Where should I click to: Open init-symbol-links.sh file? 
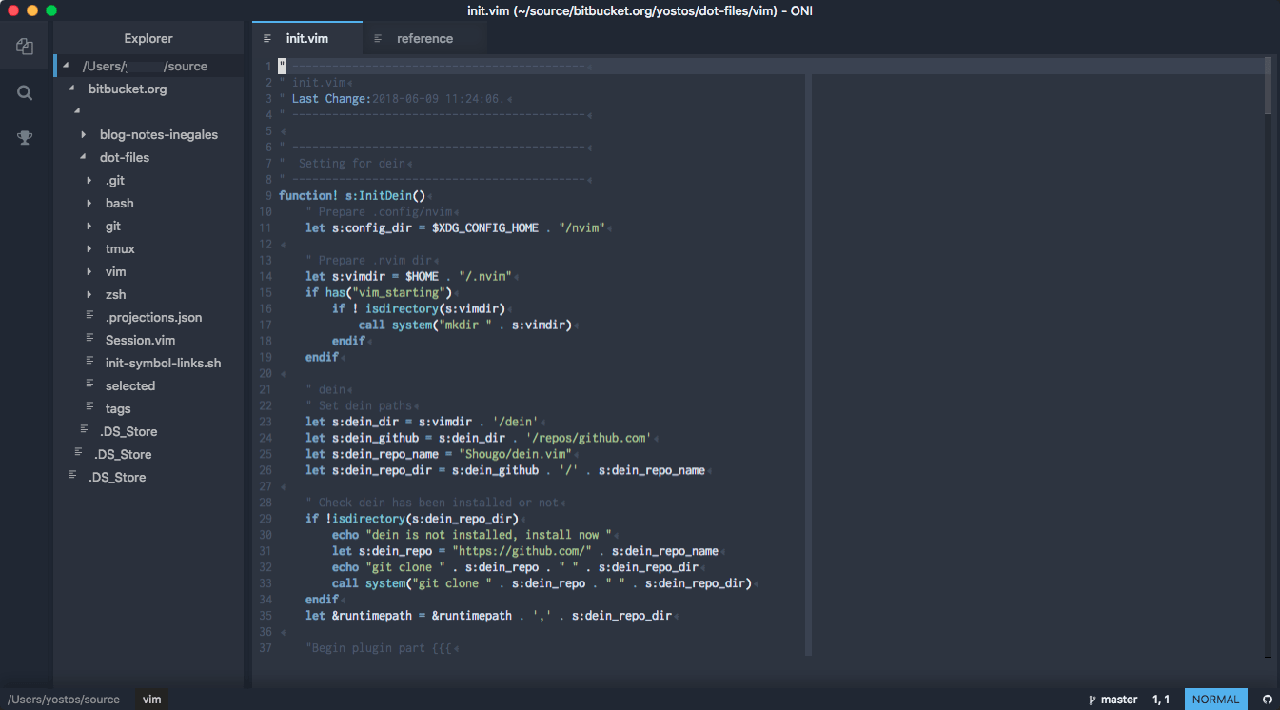tap(163, 363)
